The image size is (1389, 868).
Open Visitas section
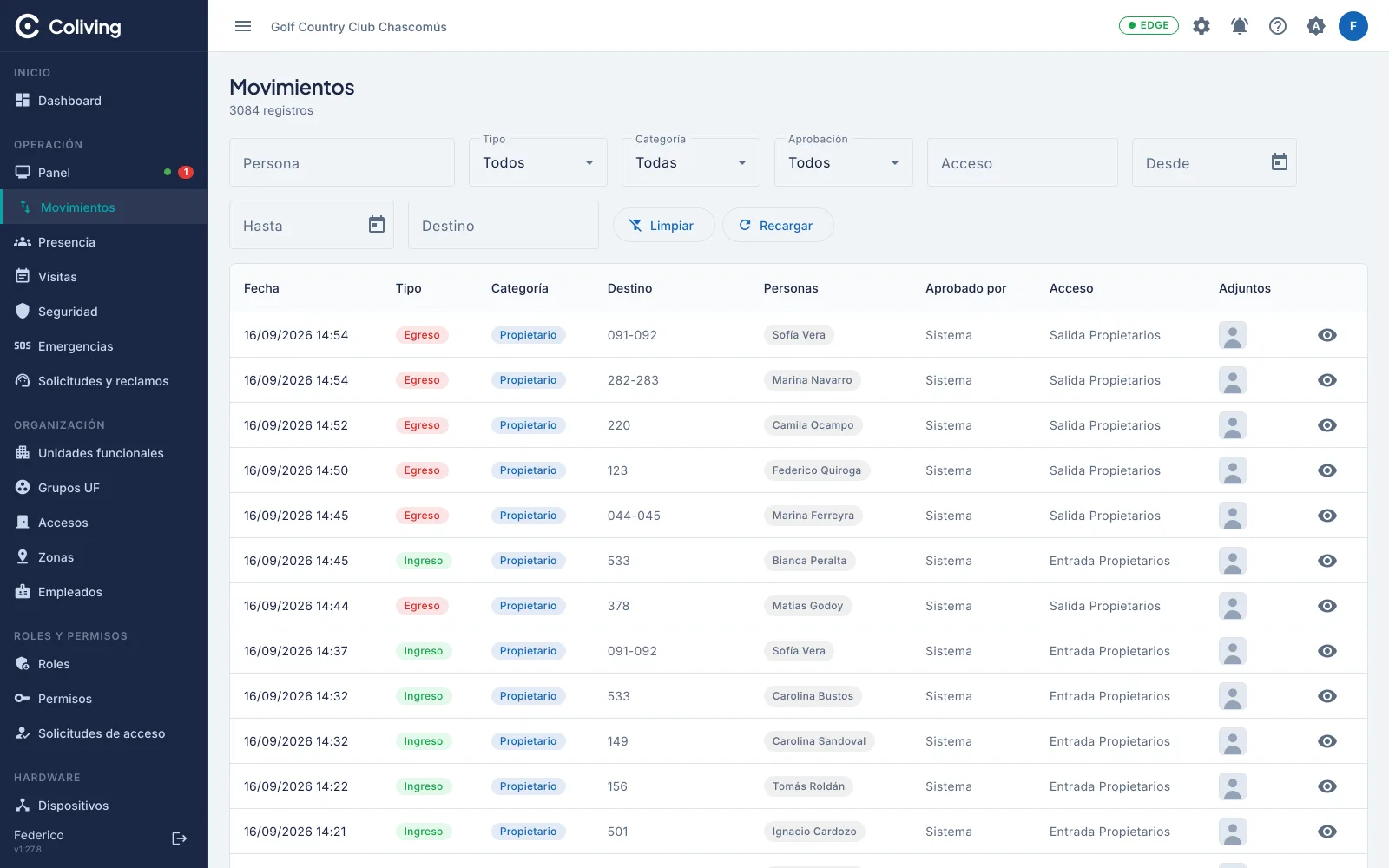coord(104,277)
